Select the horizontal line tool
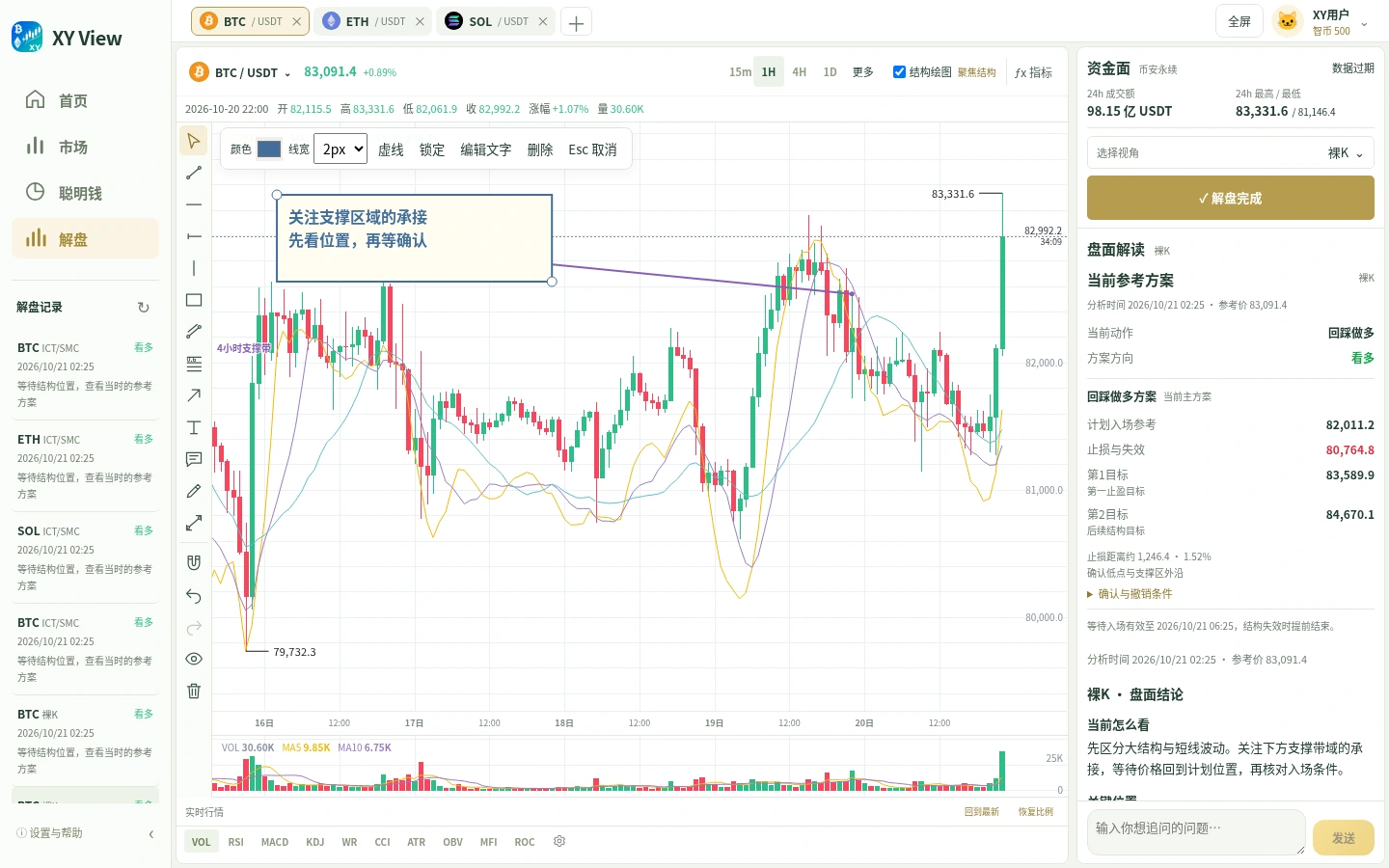Viewport: 1389px width, 868px height. click(194, 204)
